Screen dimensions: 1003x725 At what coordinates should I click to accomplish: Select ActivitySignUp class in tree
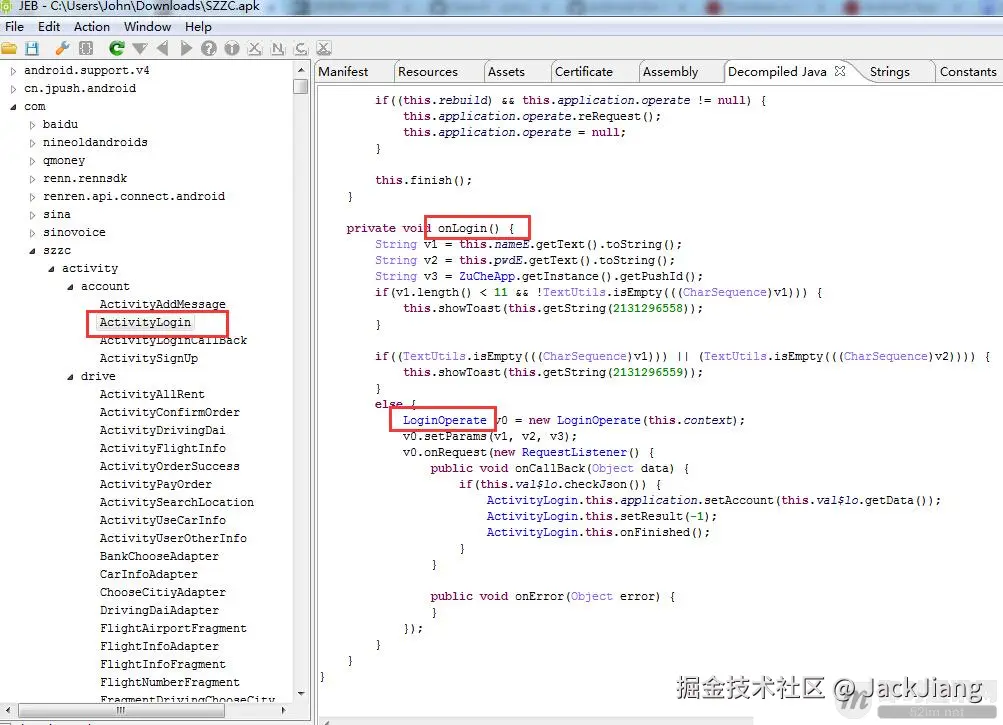[148, 358]
